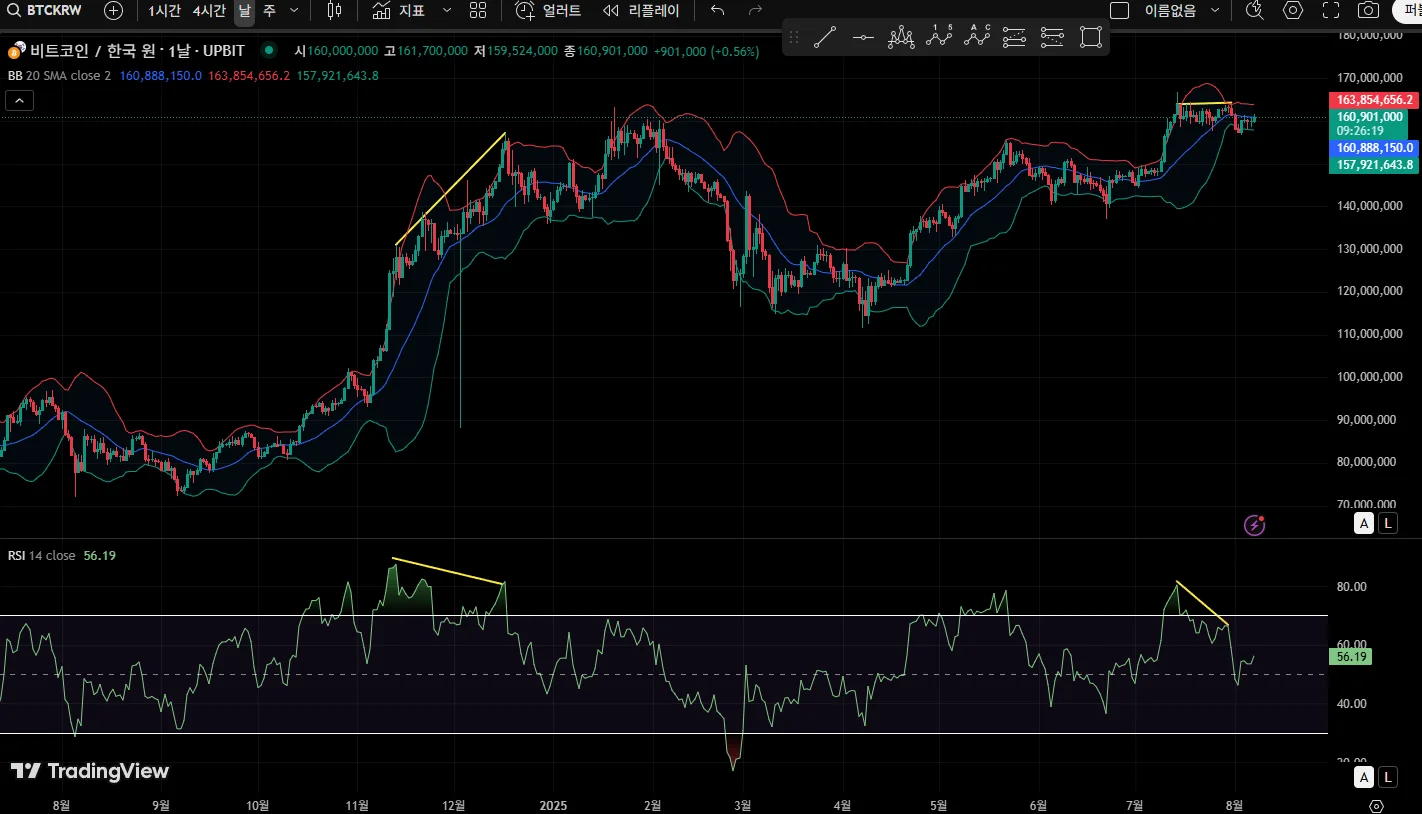Switch to the 4시간 timeframe
Image resolution: width=1422 pixels, height=814 pixels.
pos(209,11)
